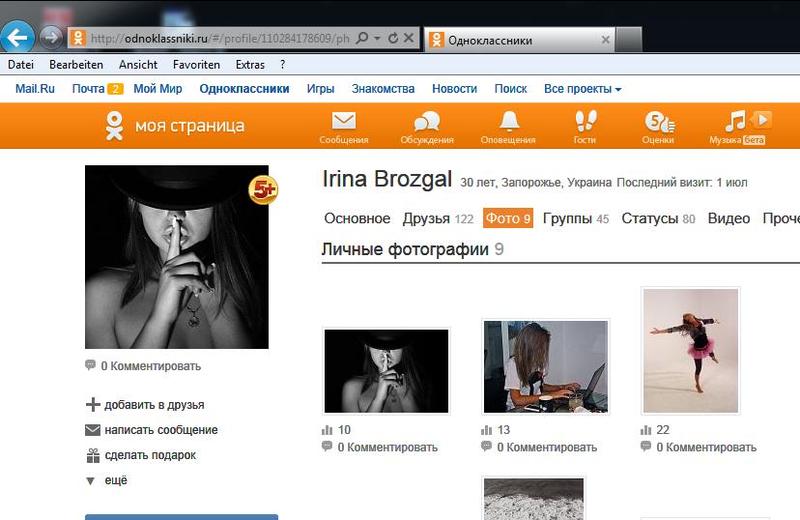Open the Новости link

coord(455,89)
